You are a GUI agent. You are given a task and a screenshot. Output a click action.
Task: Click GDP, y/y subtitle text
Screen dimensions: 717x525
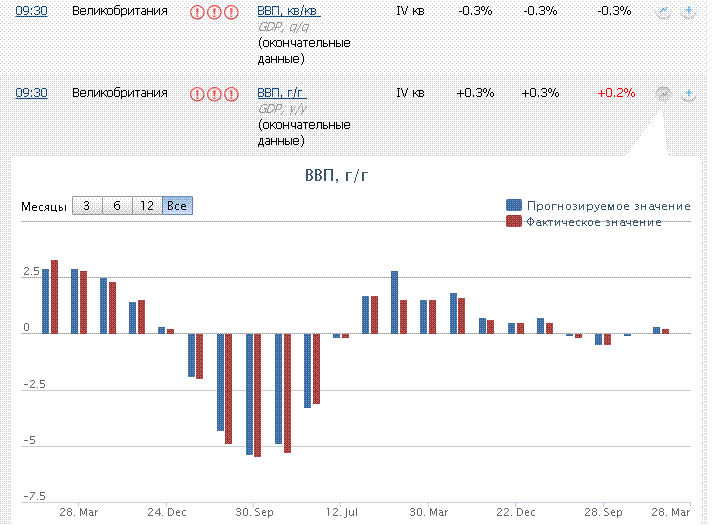click(283, 110)
